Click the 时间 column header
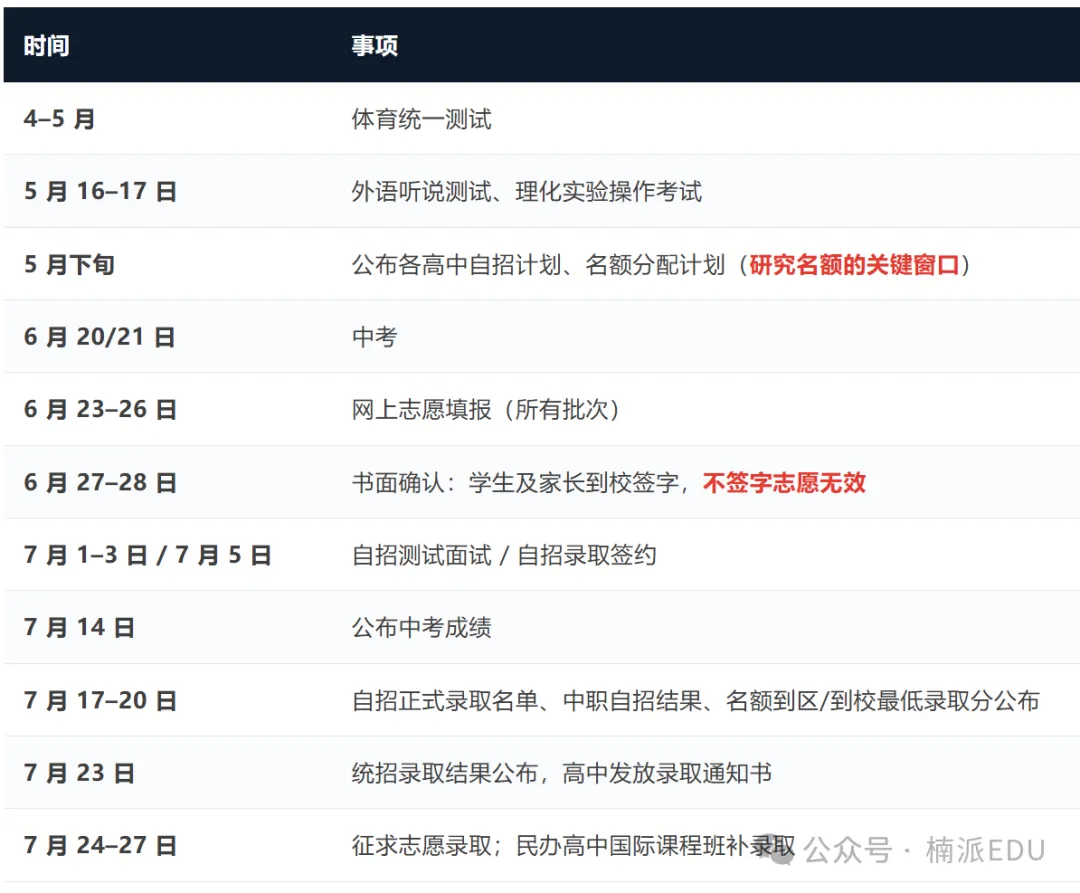Image resolution: width=1080 pixels, height=893 pixels. (x=46, y=45)
